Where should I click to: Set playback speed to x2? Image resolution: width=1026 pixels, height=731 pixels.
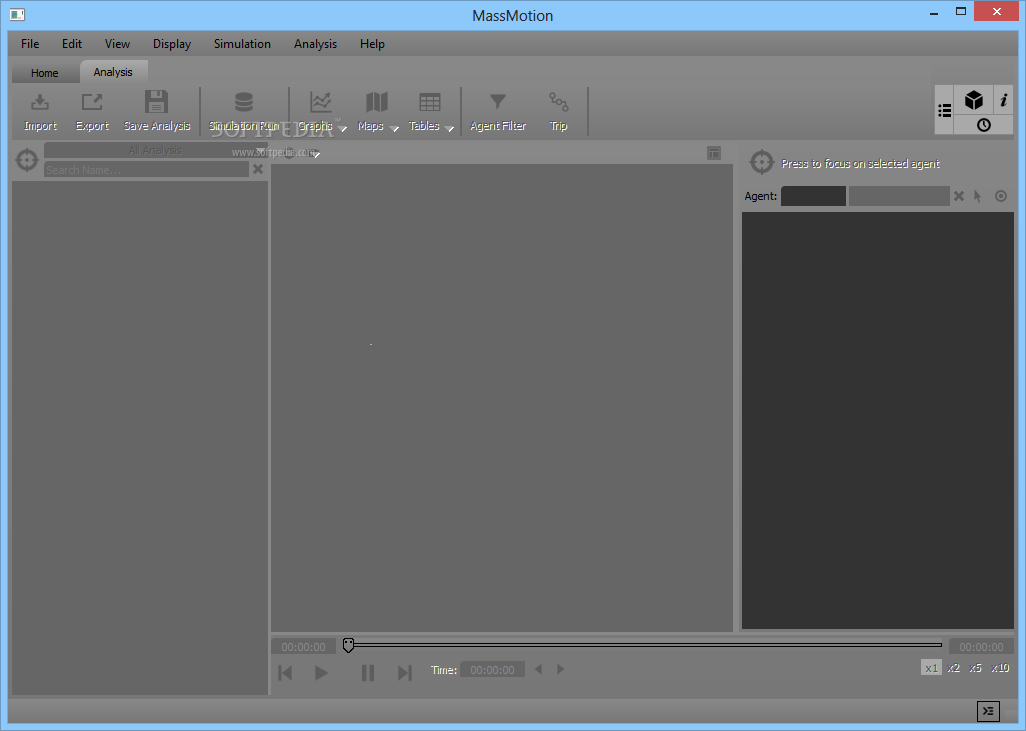(x=953, y=668)
